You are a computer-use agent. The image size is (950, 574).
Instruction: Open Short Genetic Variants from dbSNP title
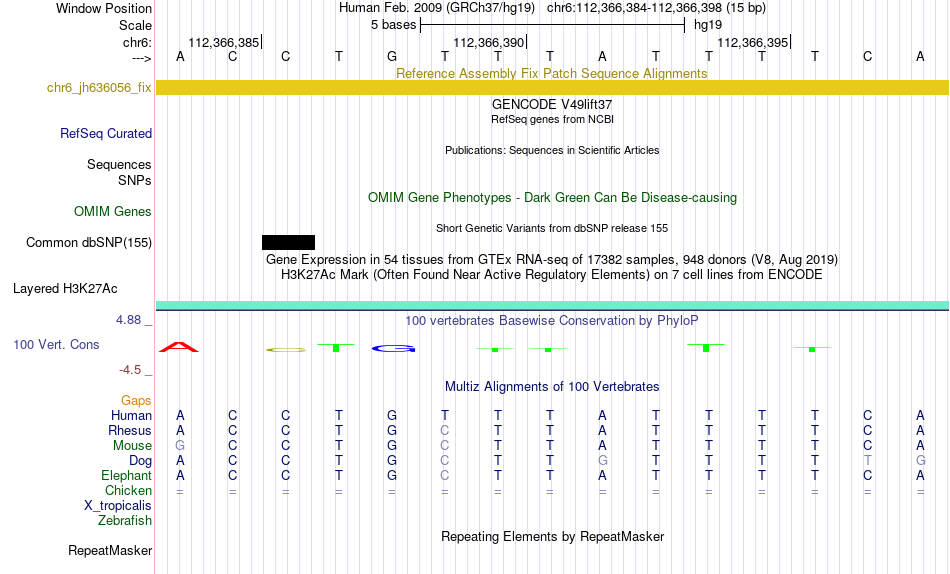[x=552, y=229]
